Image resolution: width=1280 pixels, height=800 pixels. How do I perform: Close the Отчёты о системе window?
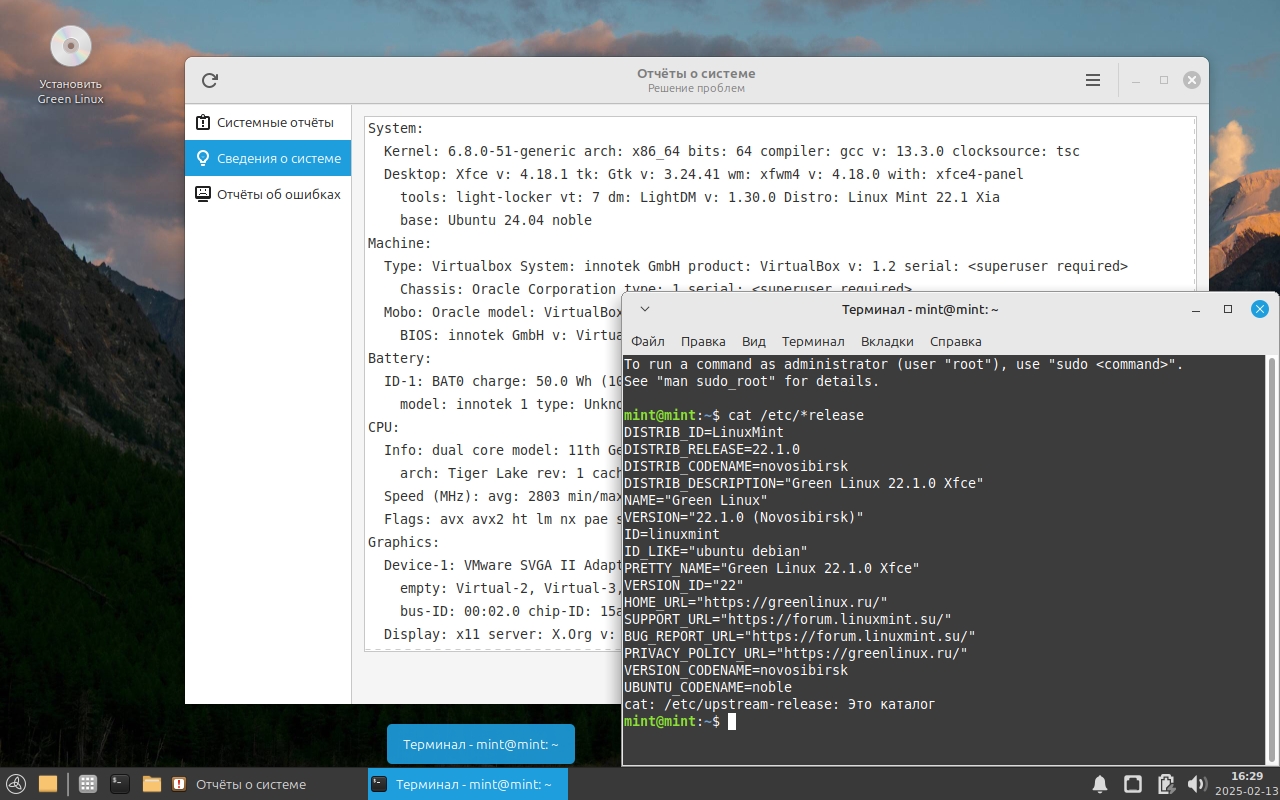1191,81
